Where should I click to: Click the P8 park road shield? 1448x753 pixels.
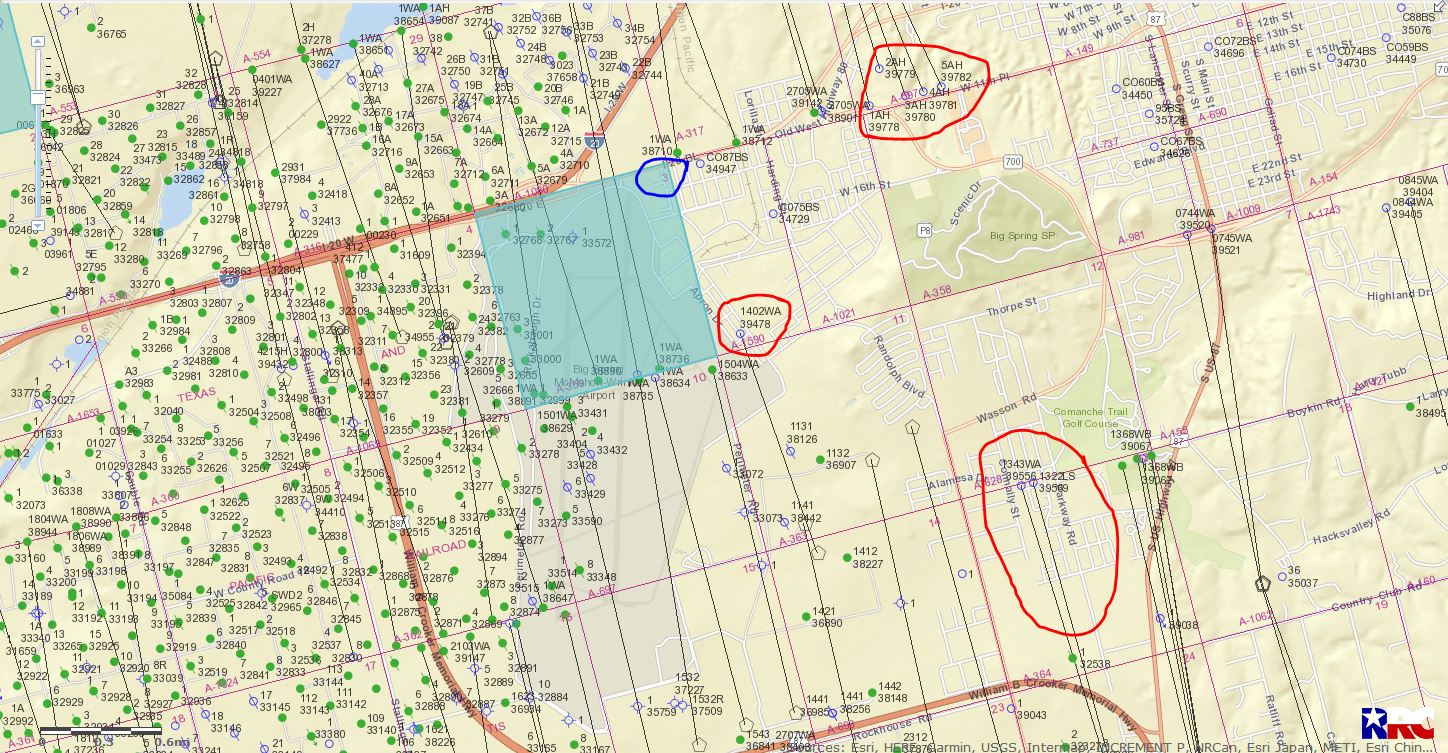pyautogui.click(x=925, y=230)
